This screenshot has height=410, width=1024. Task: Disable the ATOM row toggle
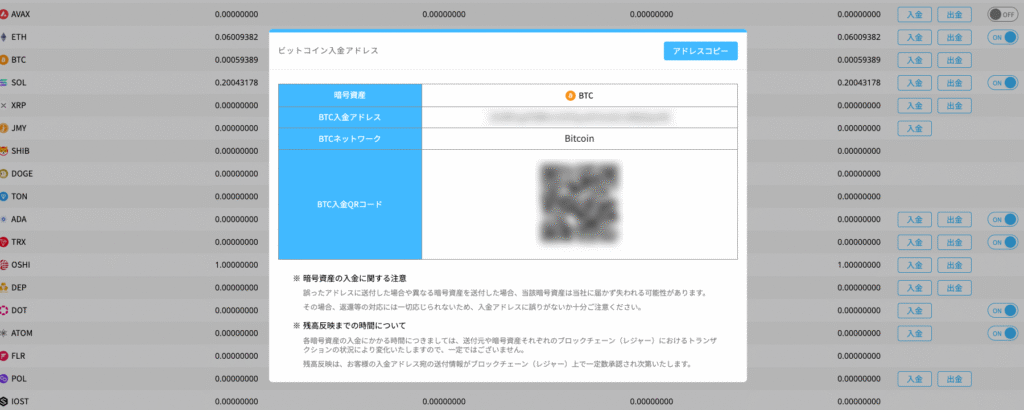1001,334
